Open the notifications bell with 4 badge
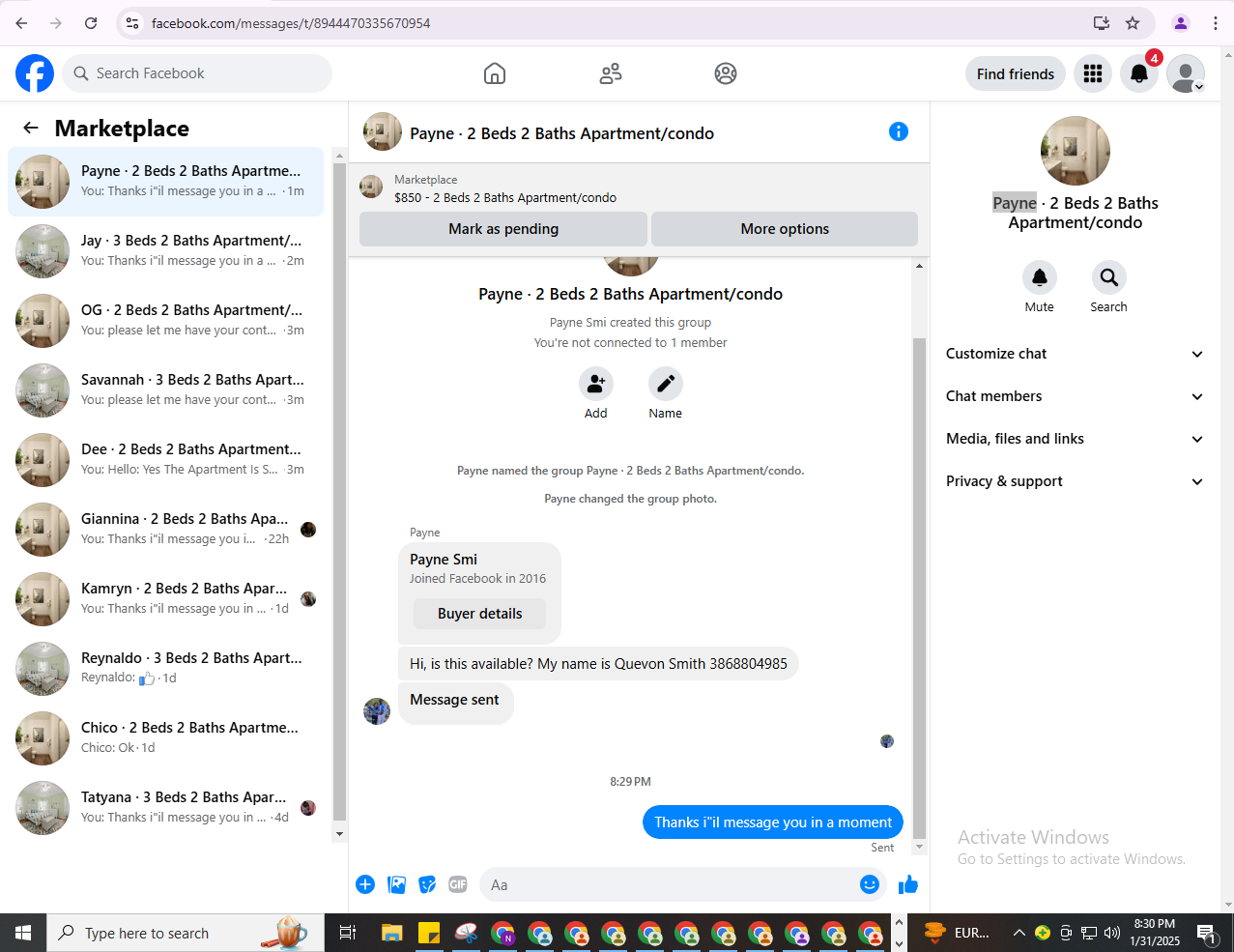The height and width of the screenshot is (952, 1234). point(1139,73)
